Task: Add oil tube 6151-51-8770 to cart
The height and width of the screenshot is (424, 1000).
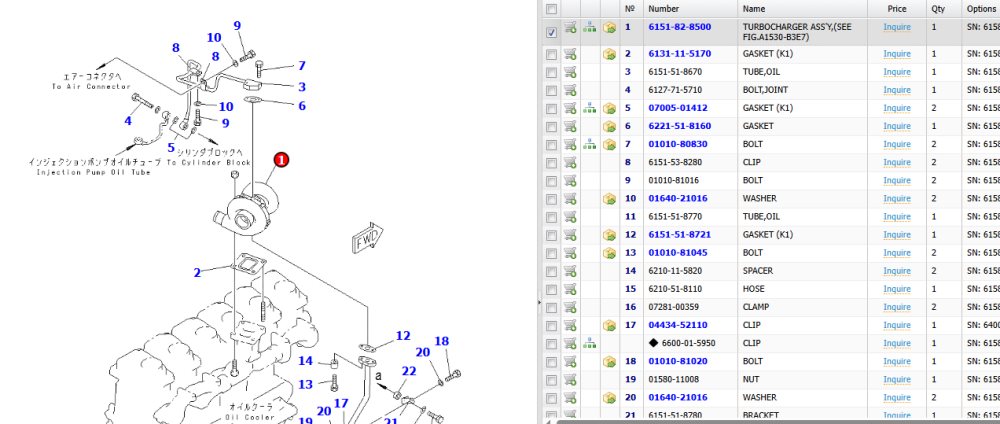Action: (570, 217)
